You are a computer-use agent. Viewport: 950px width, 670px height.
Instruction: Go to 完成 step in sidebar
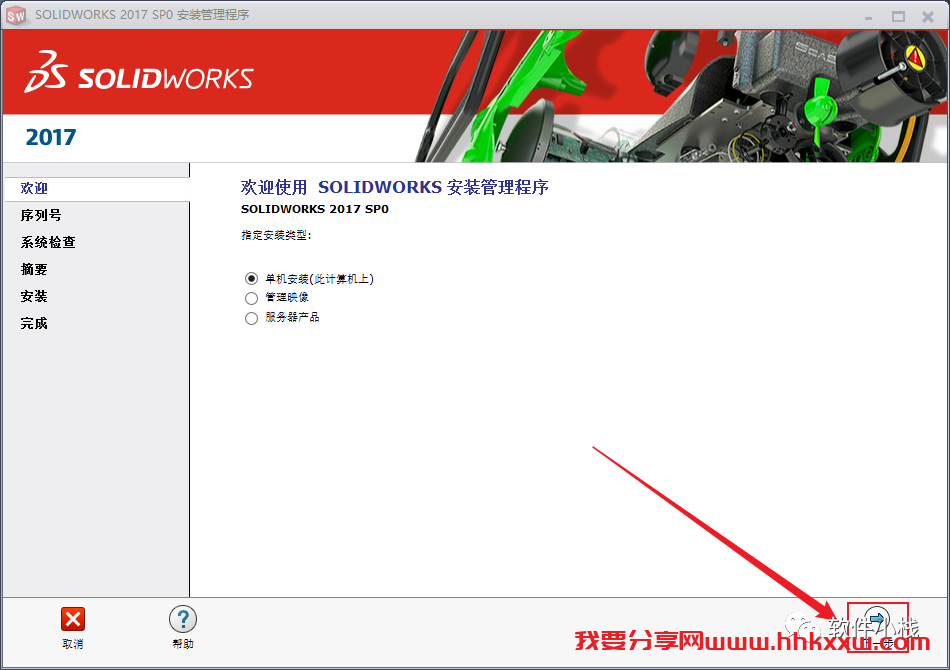34,323
